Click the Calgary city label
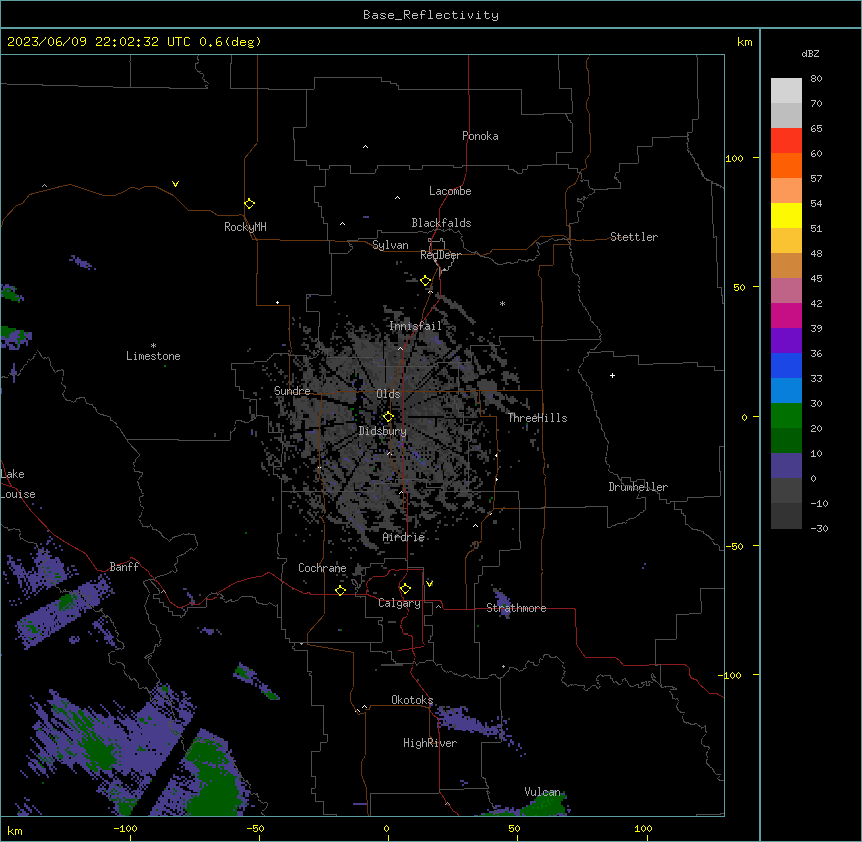This screenshot has width=862, height=842. (399, 603)
